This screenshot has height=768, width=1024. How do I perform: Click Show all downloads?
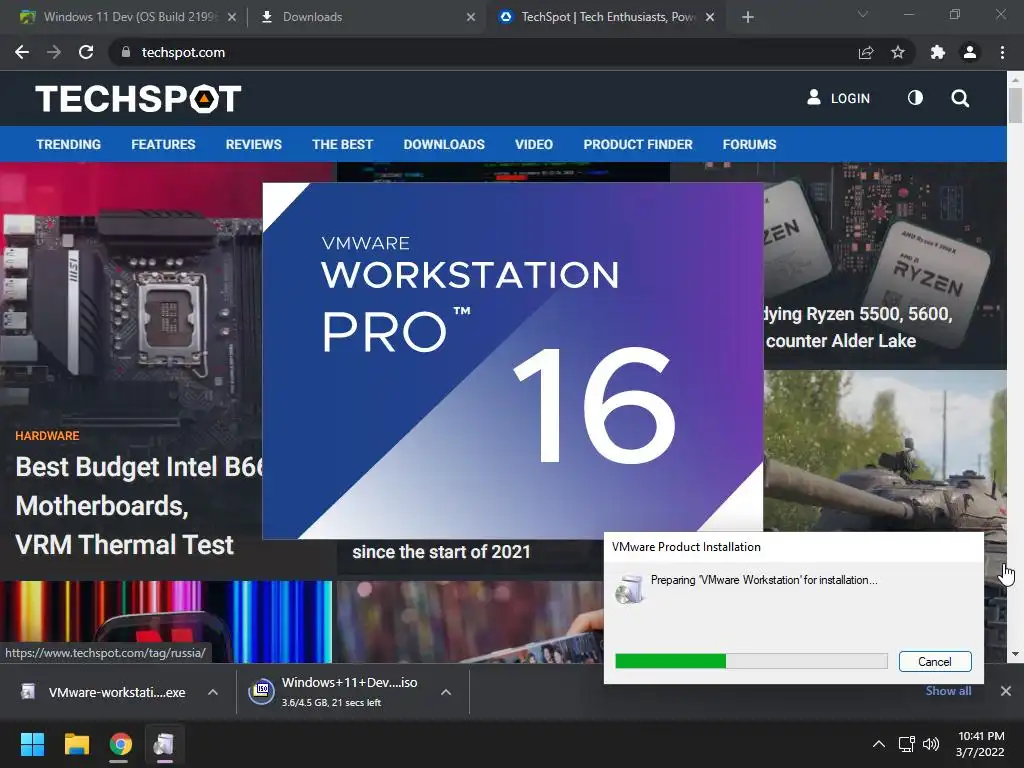click(948, 691)
